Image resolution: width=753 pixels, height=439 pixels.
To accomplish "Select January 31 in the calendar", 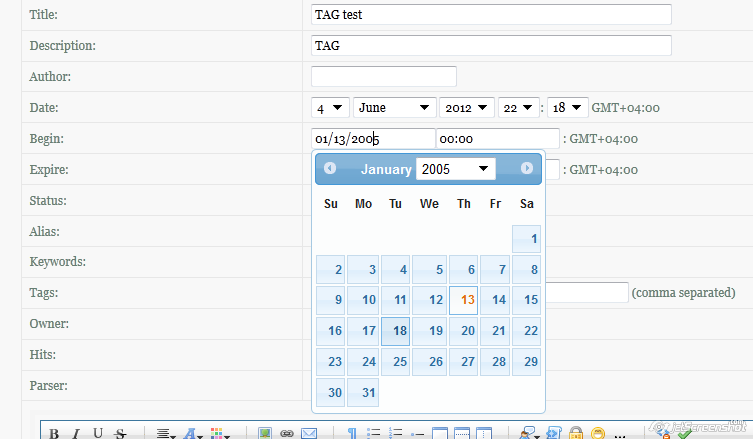I will pyautogui.click(x=363, y=392).
